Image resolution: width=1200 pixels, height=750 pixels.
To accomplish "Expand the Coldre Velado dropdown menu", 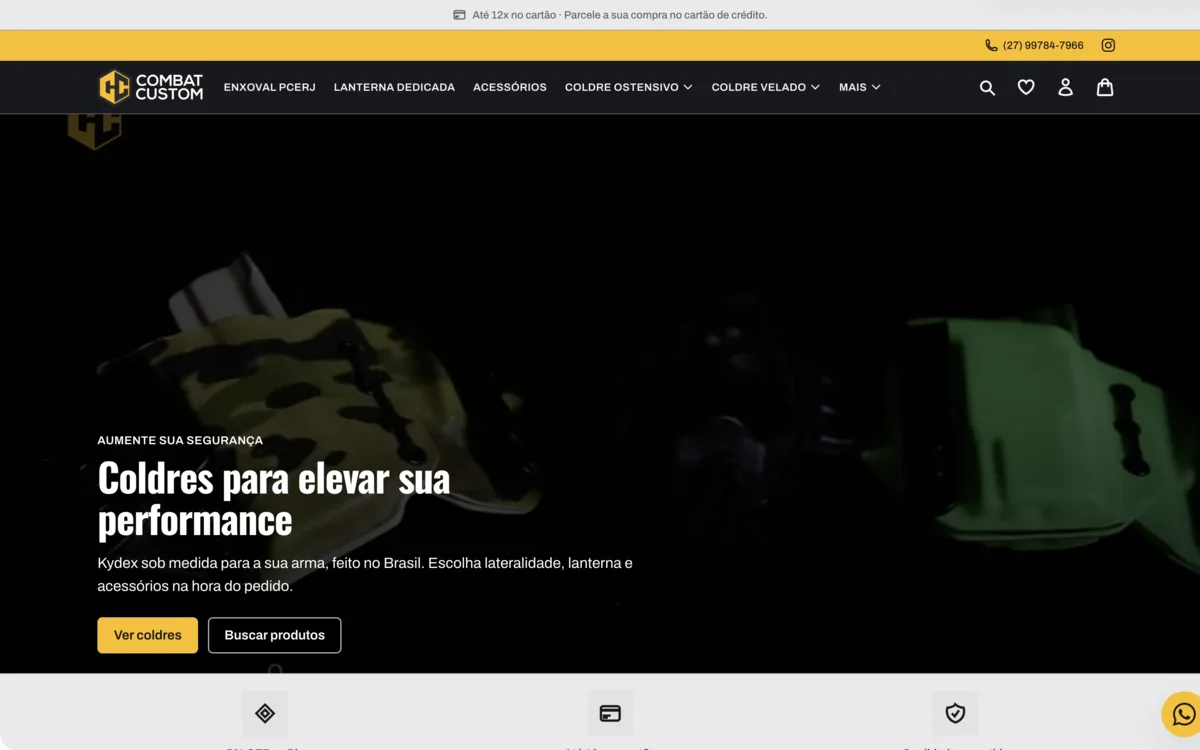I will (x=765, y=87).
